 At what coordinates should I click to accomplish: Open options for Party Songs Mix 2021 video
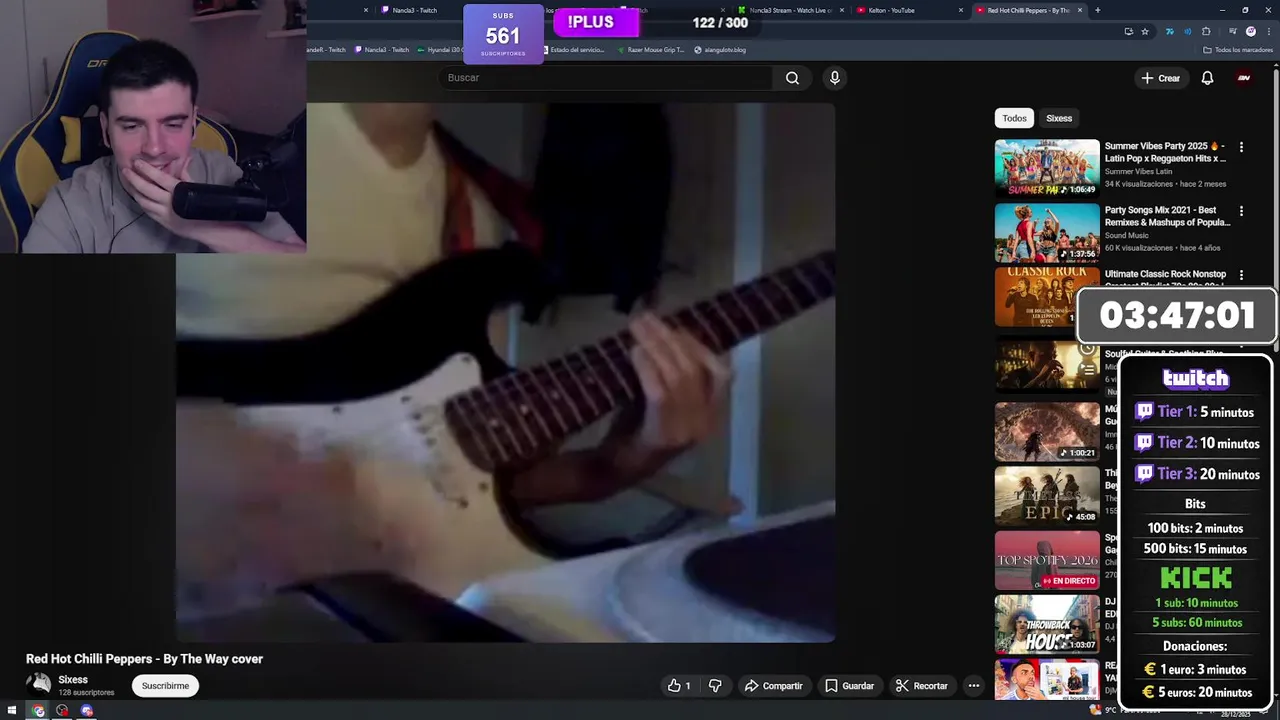click(1241, 211)
